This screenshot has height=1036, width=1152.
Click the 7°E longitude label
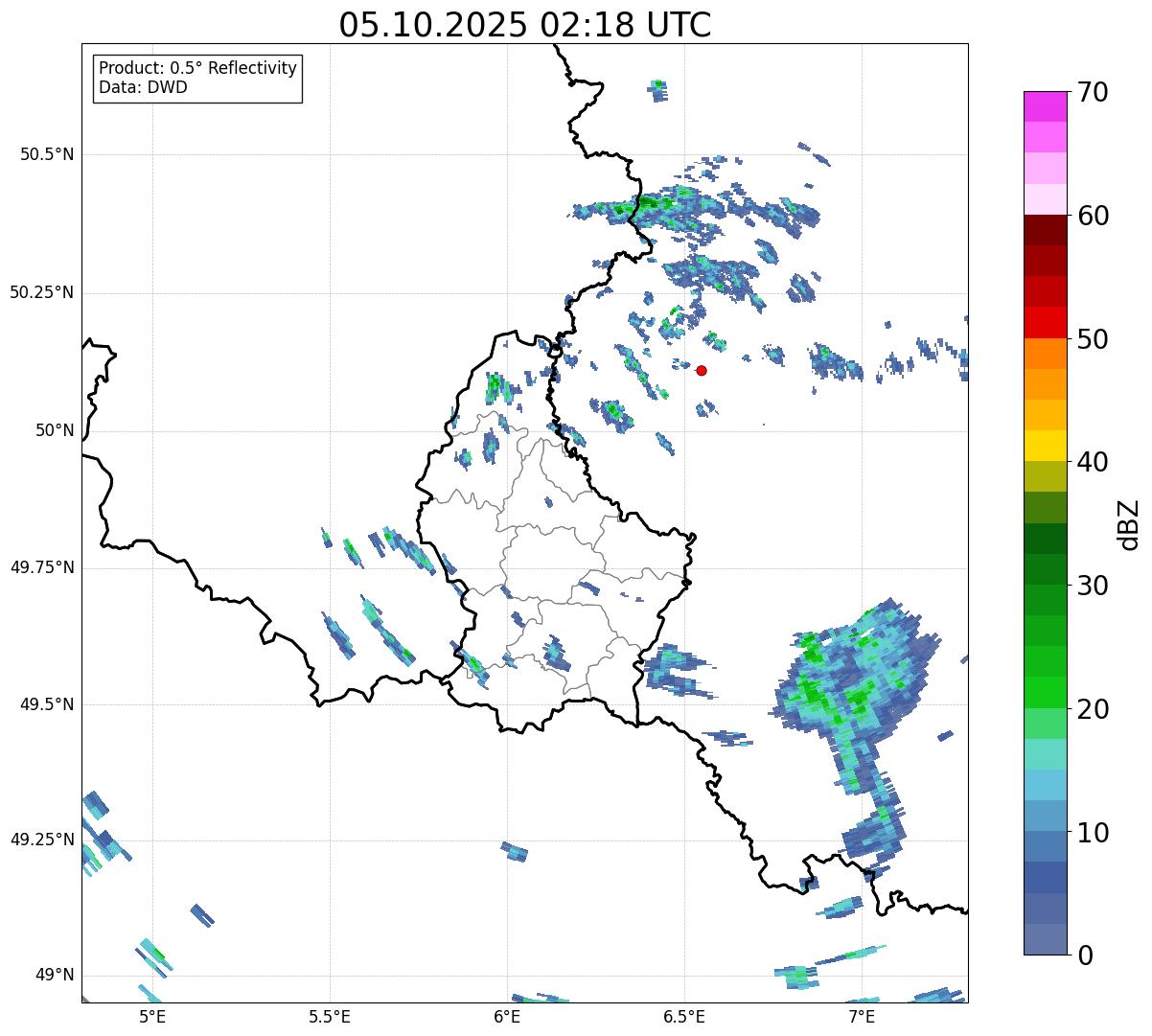862,1016
